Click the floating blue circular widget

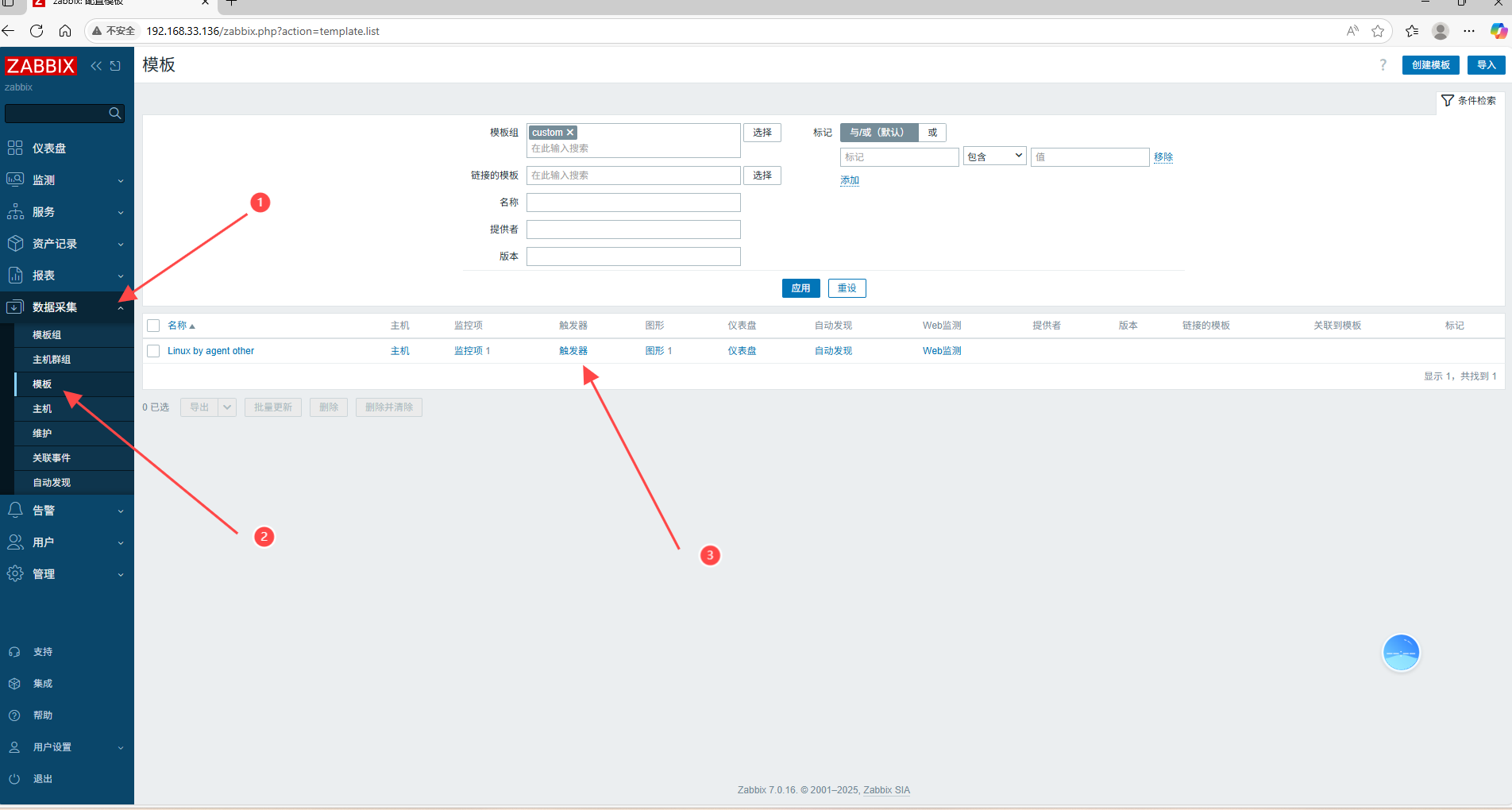click(1401, 653)
